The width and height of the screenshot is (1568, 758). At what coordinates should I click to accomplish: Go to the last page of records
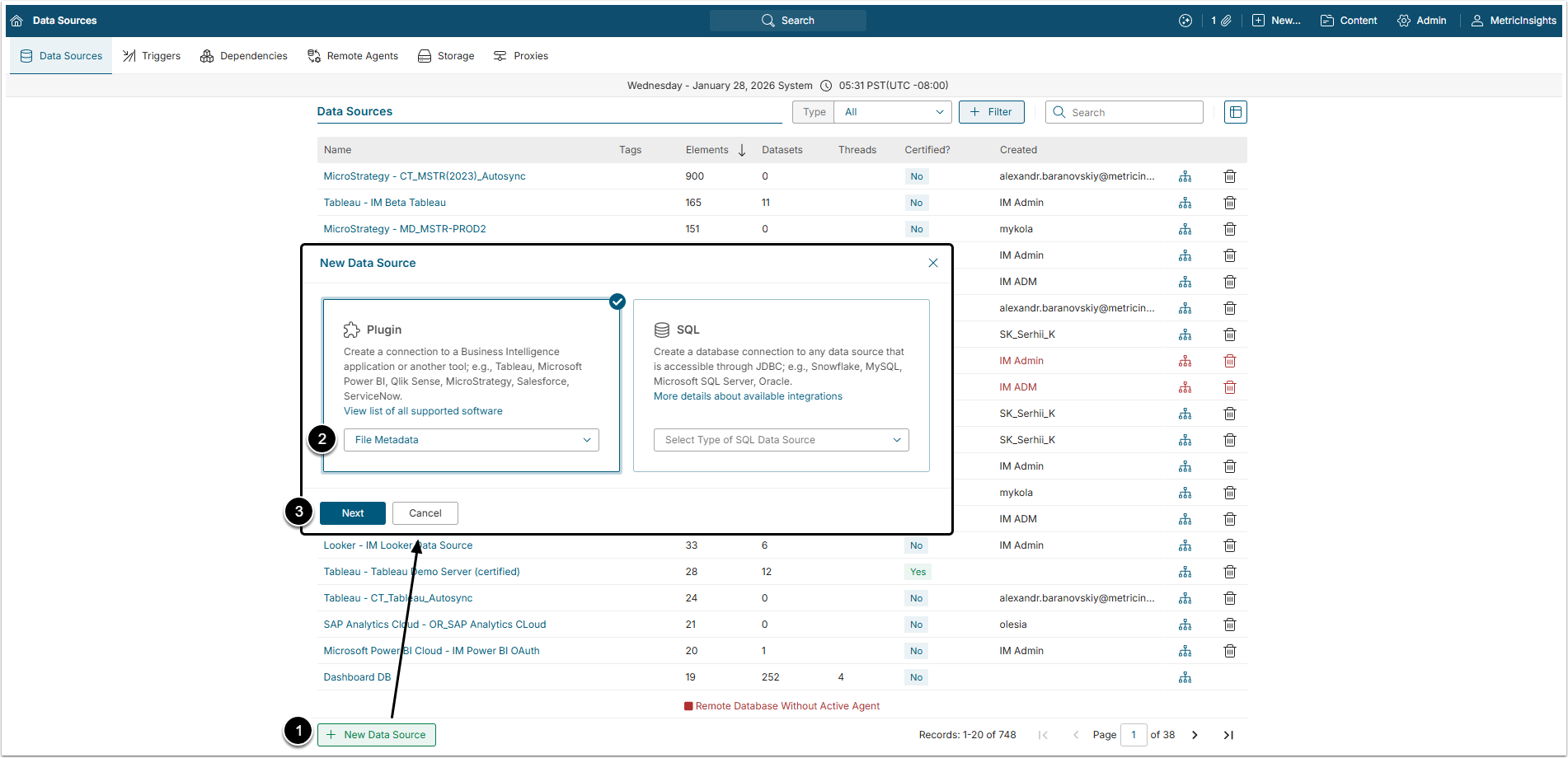1228,735
